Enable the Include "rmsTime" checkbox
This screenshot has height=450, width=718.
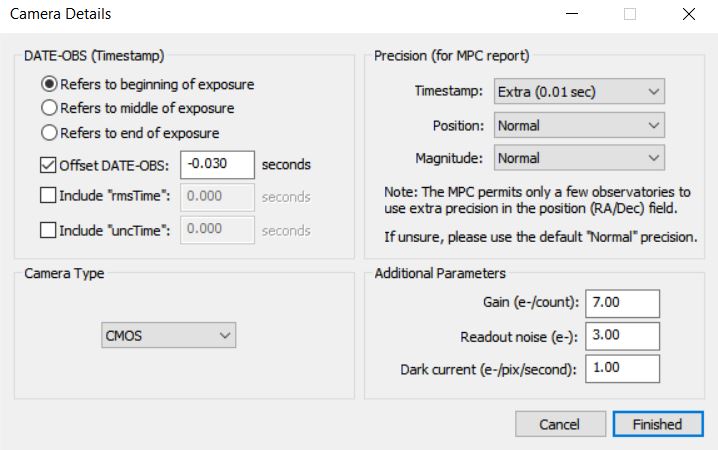coord(49,197)
